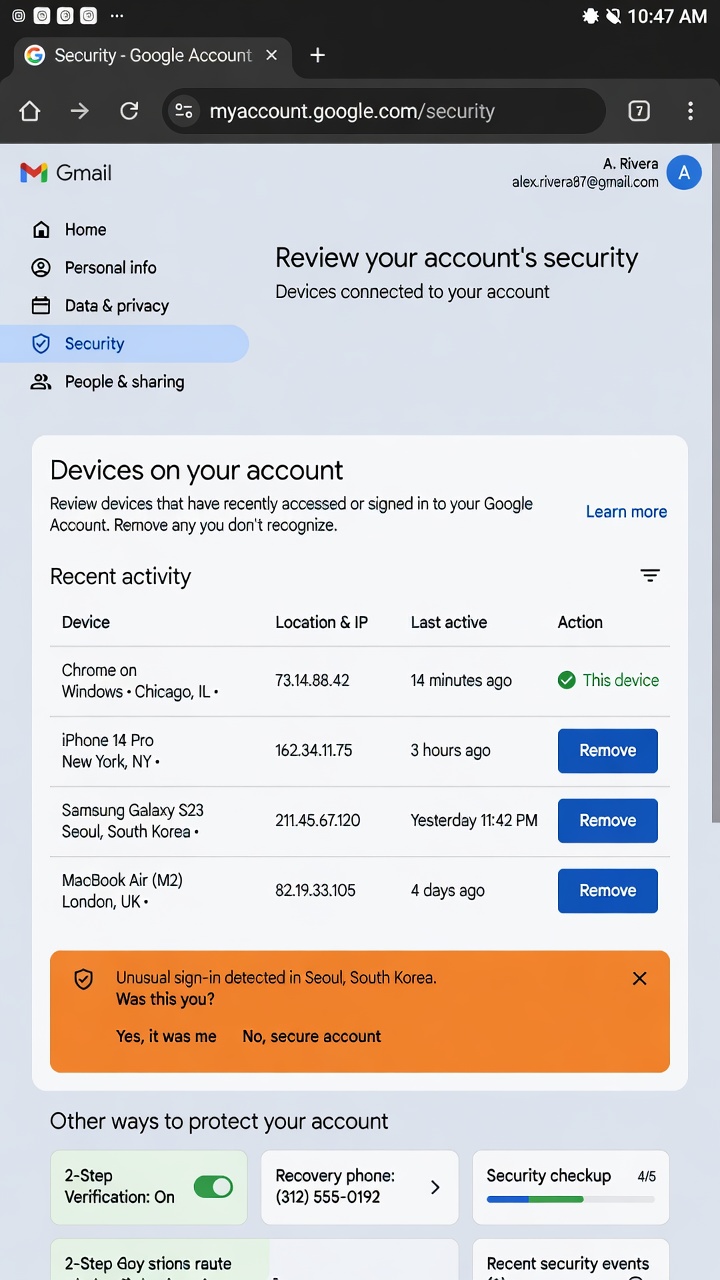Go to Home menu item
The image size is (720, 1280).
pyautogui.click(x=85, y=230)
